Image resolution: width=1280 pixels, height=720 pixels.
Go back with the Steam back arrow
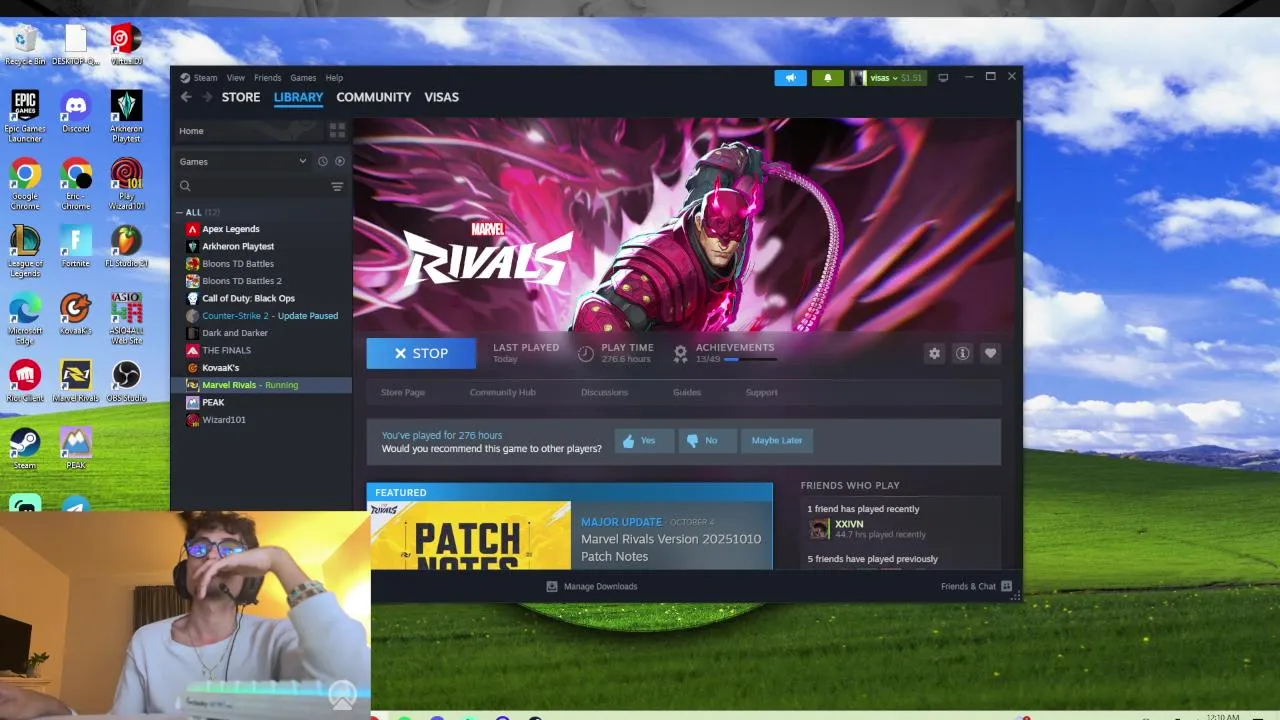pyautogui.click(x=186, y=97)
